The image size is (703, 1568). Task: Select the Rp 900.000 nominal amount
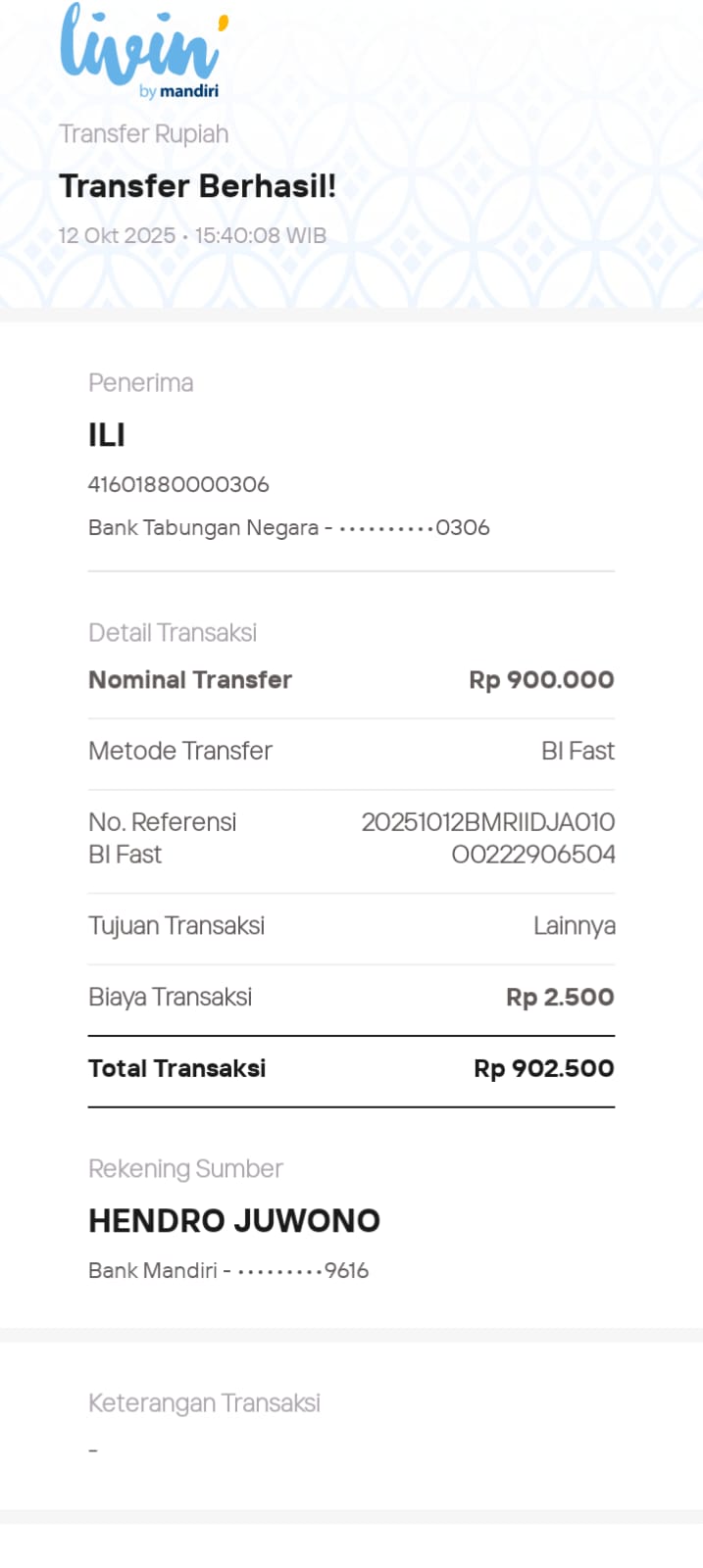pos(541,680)
